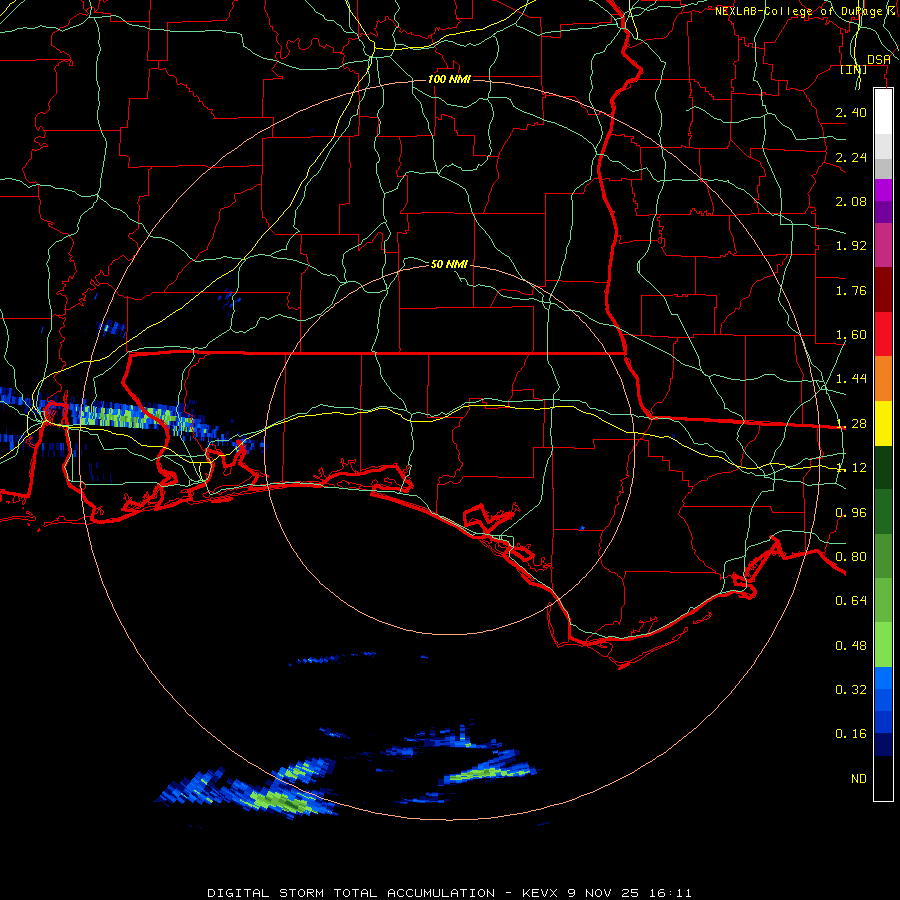900x900 pixels.
Task: Select the 1.44 legend value
Action: (x=851, y=379)
